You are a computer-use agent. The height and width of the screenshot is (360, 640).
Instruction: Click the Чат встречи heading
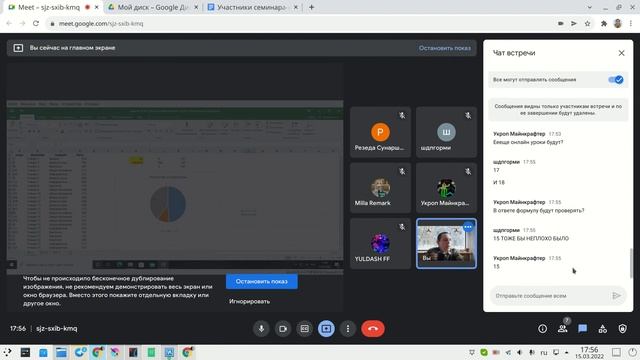point(514,53)
